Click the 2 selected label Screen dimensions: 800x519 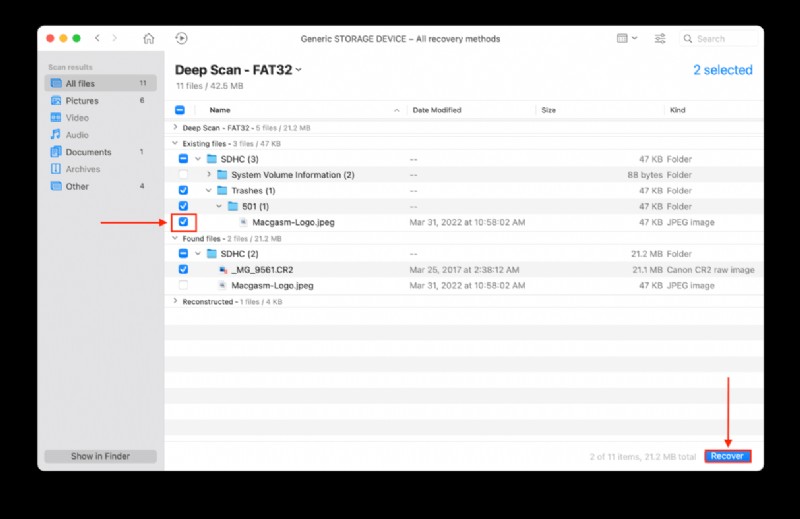pos(722,70)
